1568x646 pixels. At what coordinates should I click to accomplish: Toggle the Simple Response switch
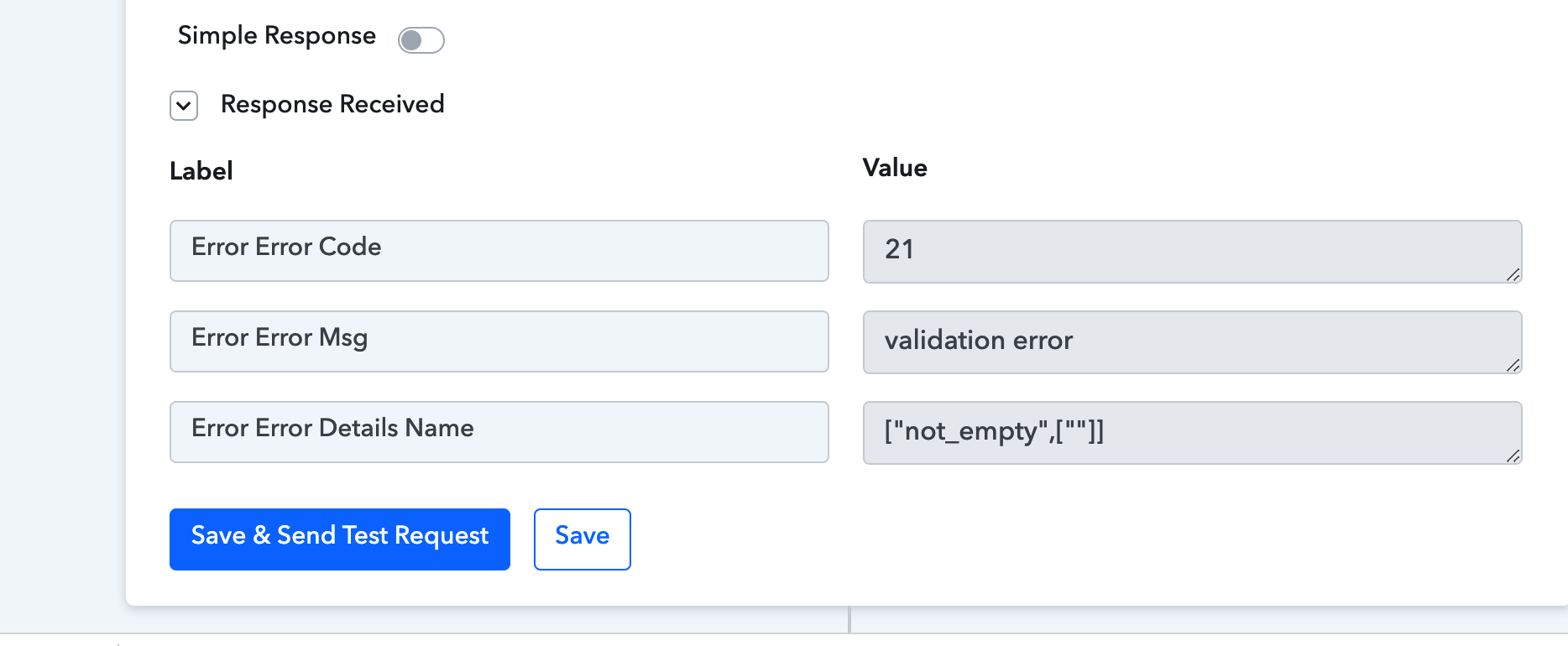click(421, 40)
